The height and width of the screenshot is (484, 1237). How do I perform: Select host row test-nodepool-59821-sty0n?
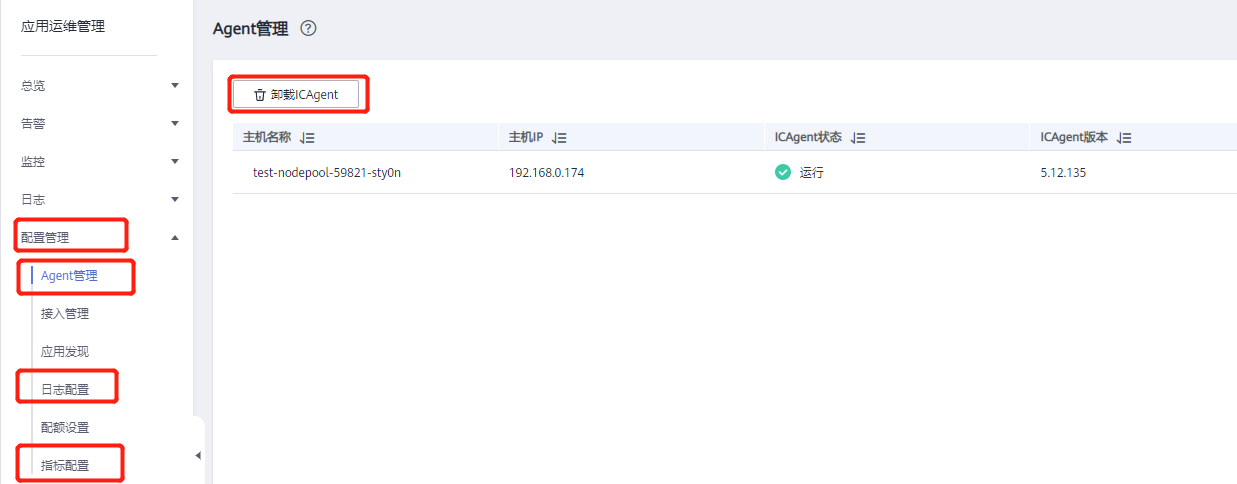click(x=735, y=172)
